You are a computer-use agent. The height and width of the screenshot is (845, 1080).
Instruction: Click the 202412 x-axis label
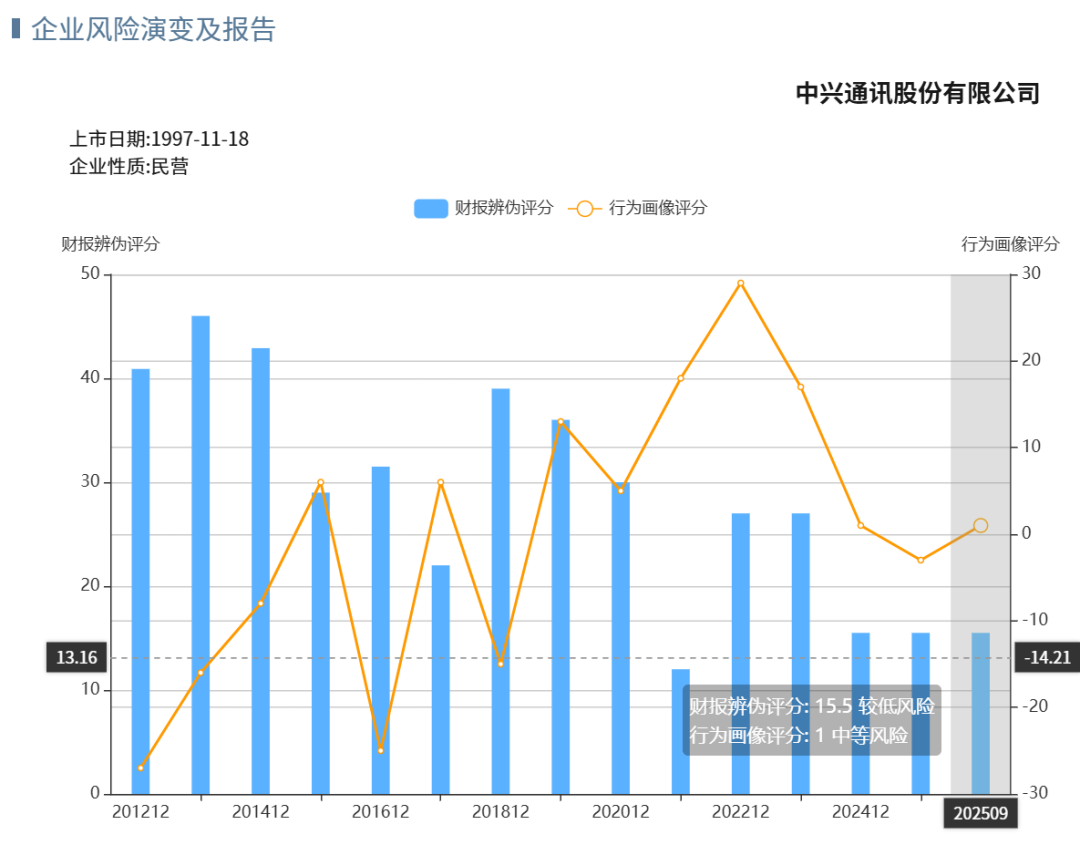click(860, 812)
